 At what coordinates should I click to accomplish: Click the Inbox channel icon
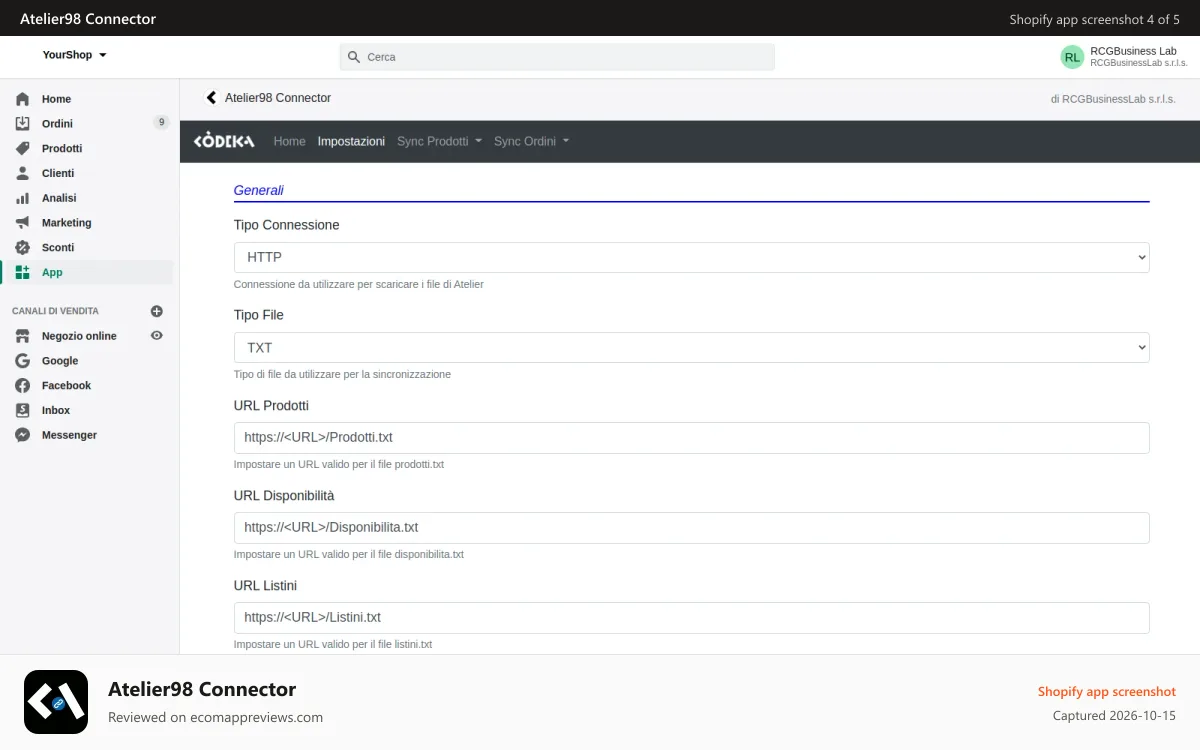[22, 410]
